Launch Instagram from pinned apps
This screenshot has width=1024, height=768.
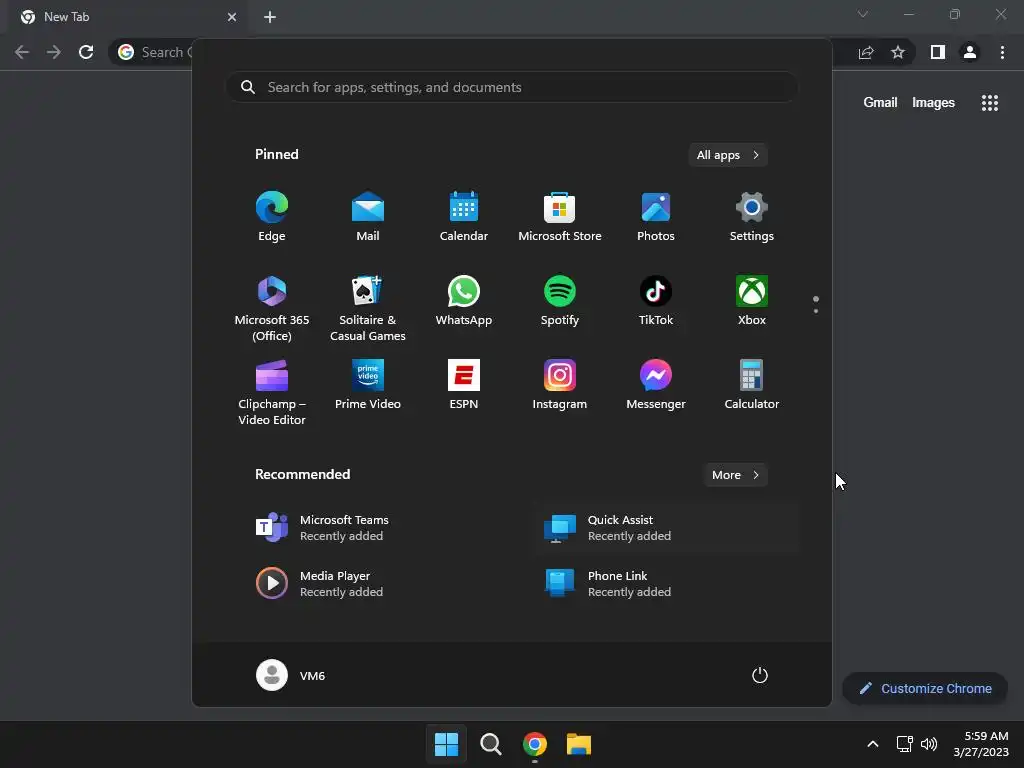coord(560,385)
